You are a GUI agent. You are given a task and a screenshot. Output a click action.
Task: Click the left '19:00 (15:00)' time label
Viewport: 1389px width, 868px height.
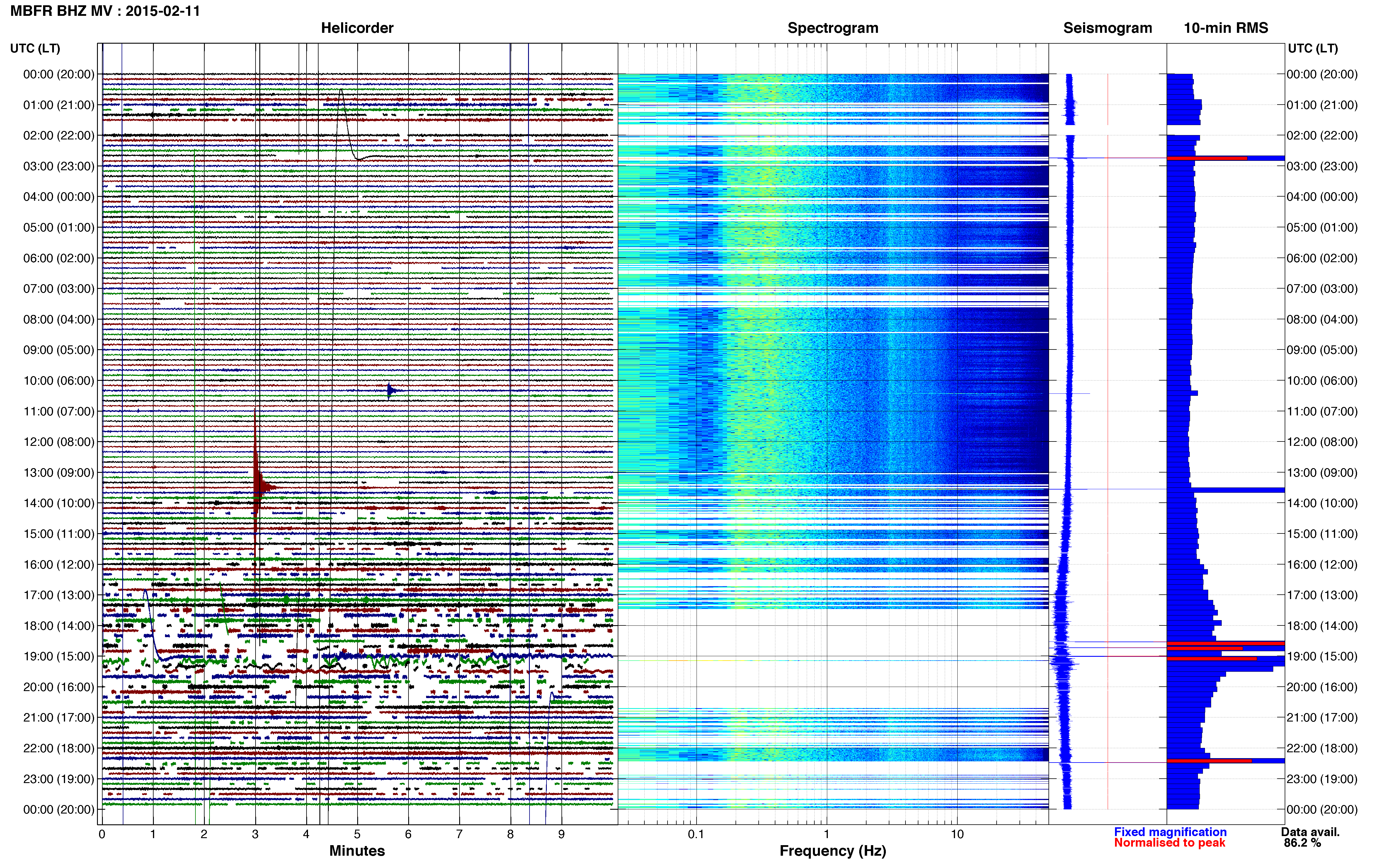[59, 656]
